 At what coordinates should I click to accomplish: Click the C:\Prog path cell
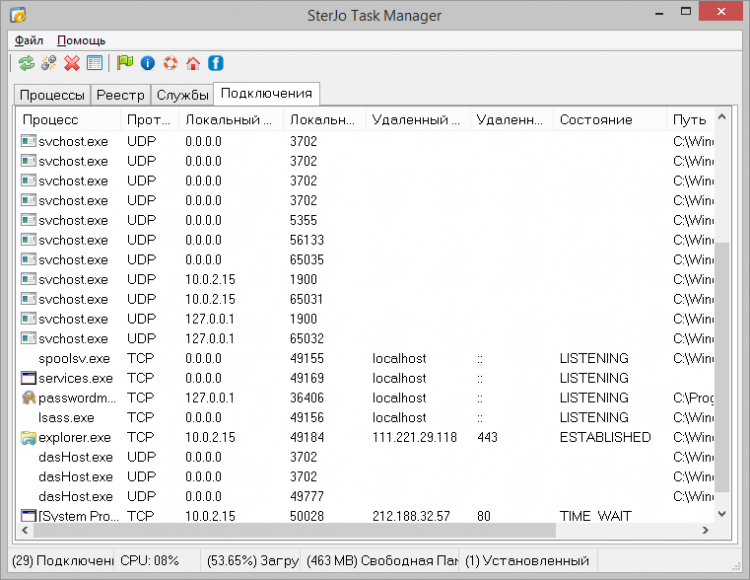point(693,398)
